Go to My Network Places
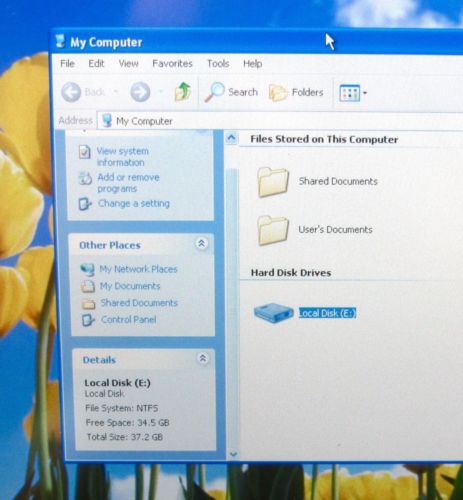The width and height of the screenshot is (463, 500). [138, 269]
